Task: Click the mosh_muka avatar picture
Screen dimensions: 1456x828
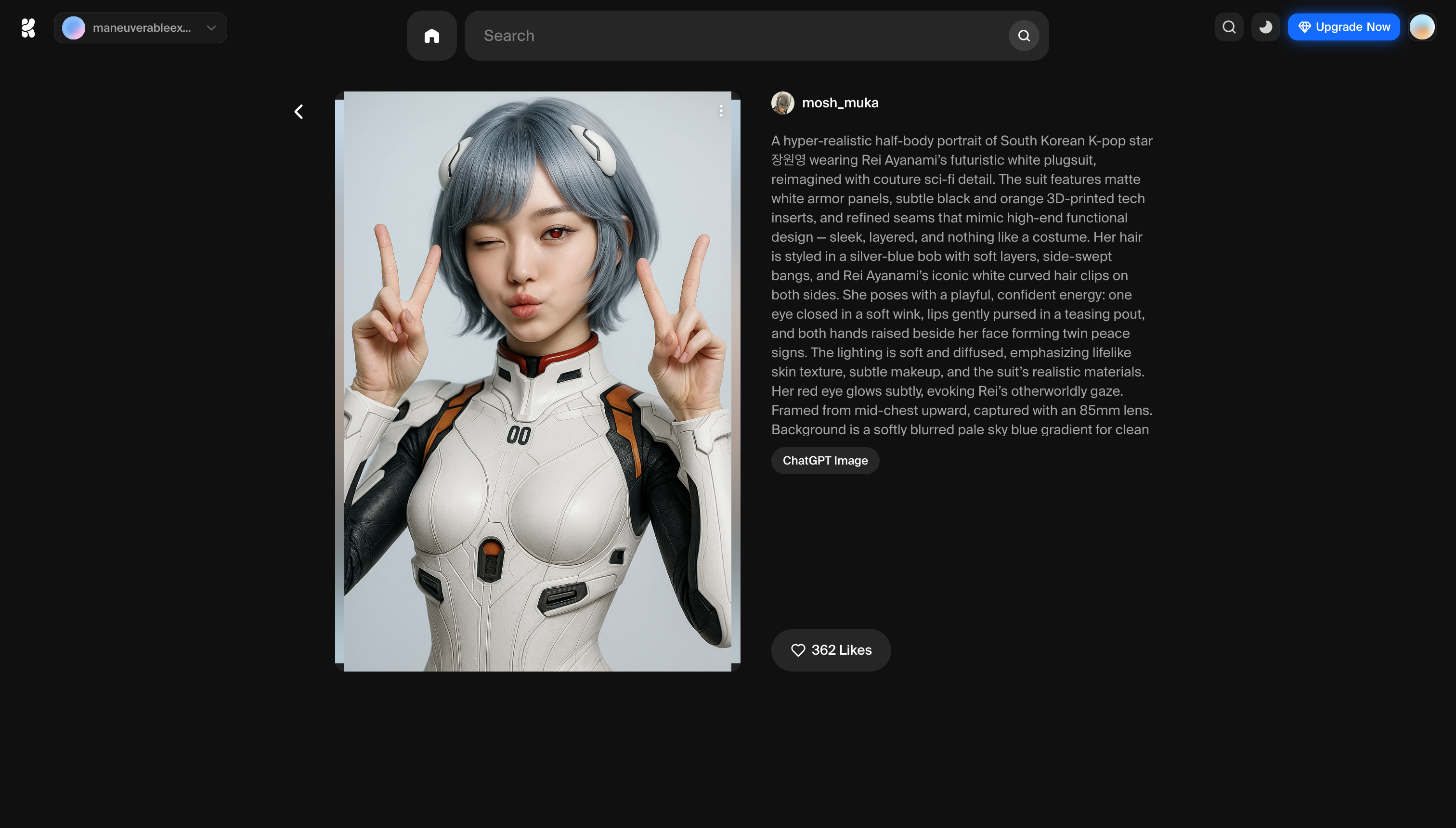Action: [x=782, y=103]
